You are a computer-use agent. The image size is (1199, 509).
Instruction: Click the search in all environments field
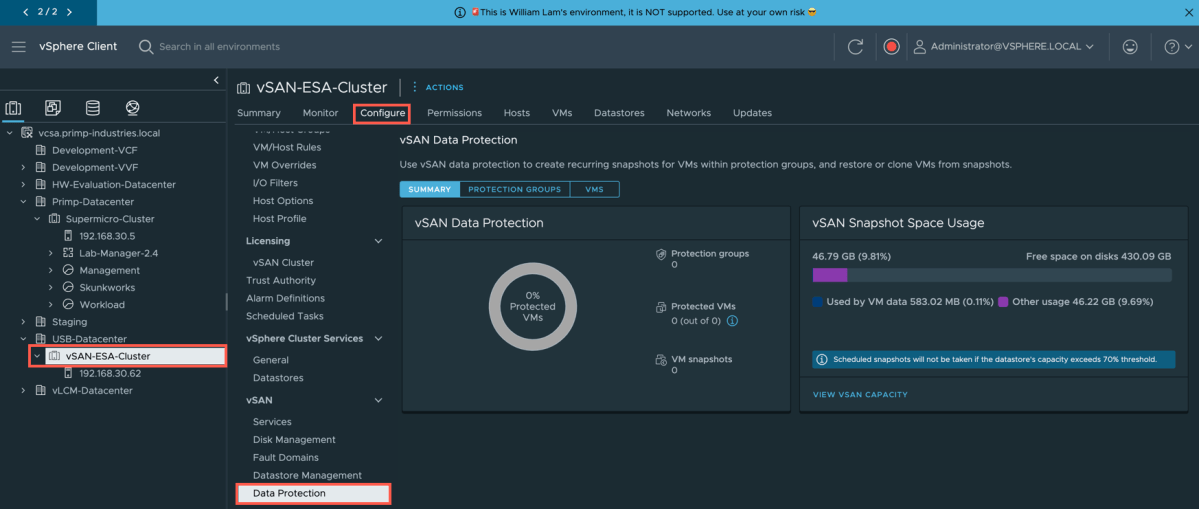[220, 47]
